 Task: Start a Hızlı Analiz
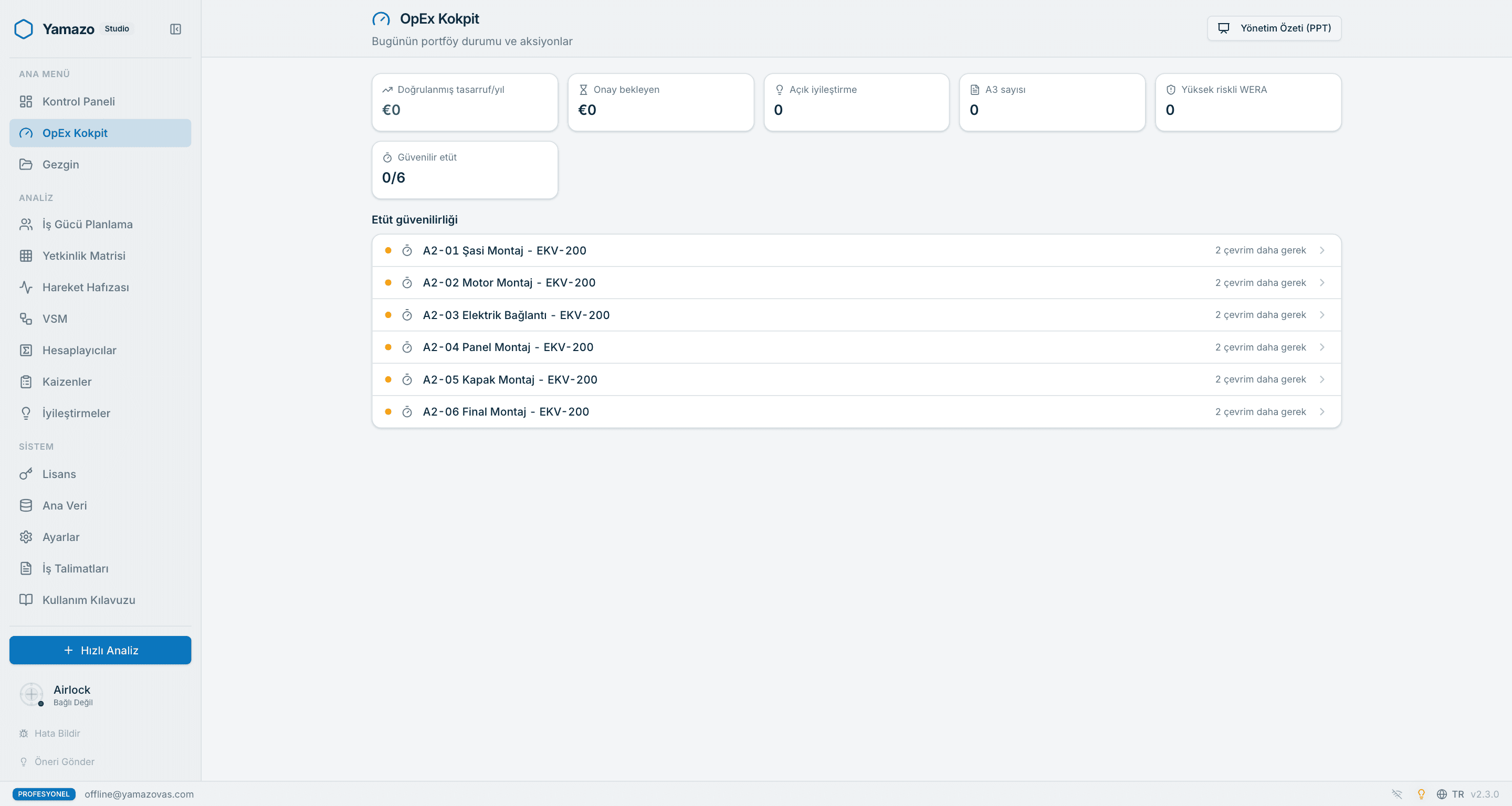click(100, 650)
